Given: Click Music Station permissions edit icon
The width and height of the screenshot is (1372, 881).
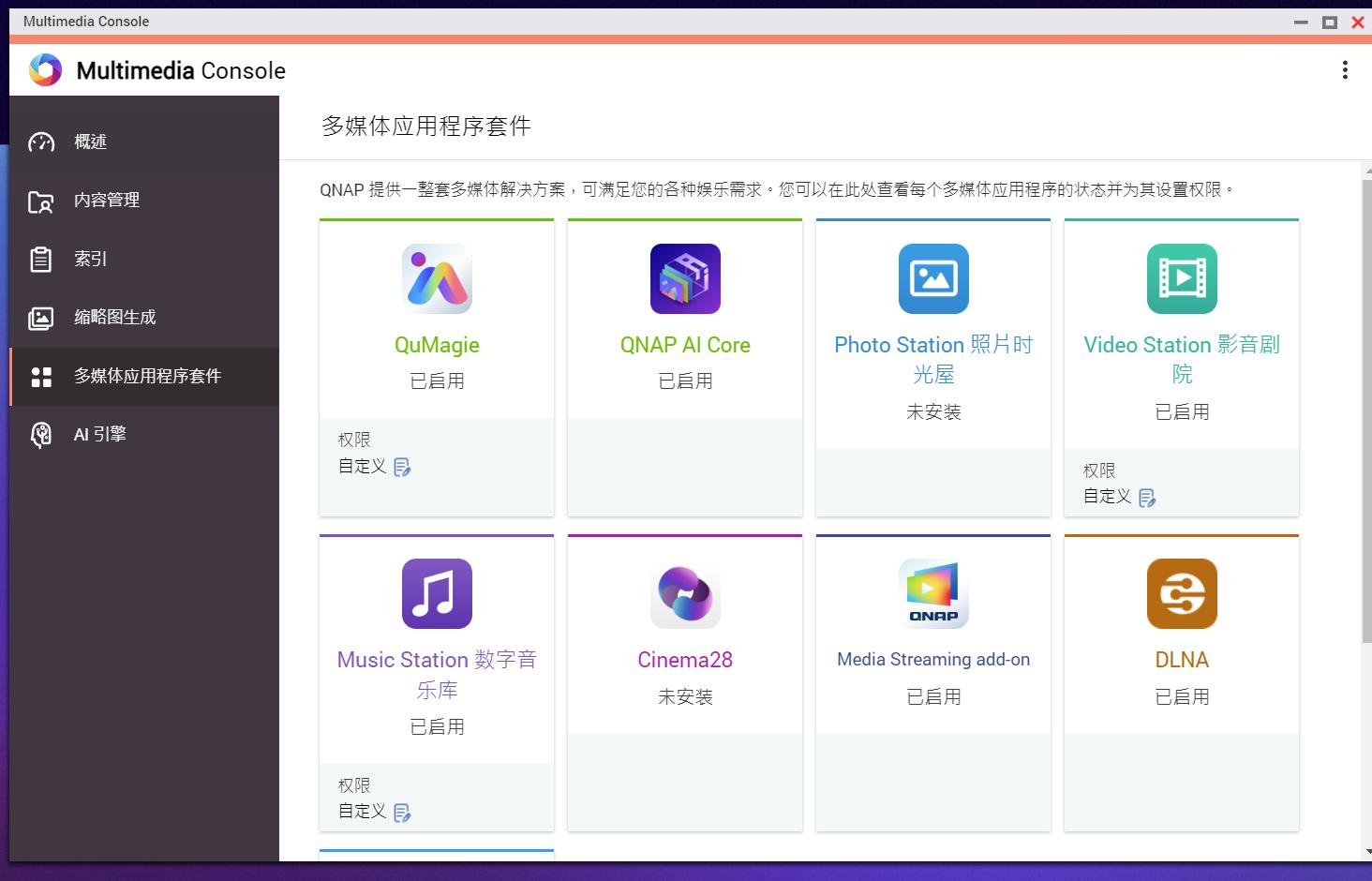Looking at the screenshot, I should tap(403, 813).
